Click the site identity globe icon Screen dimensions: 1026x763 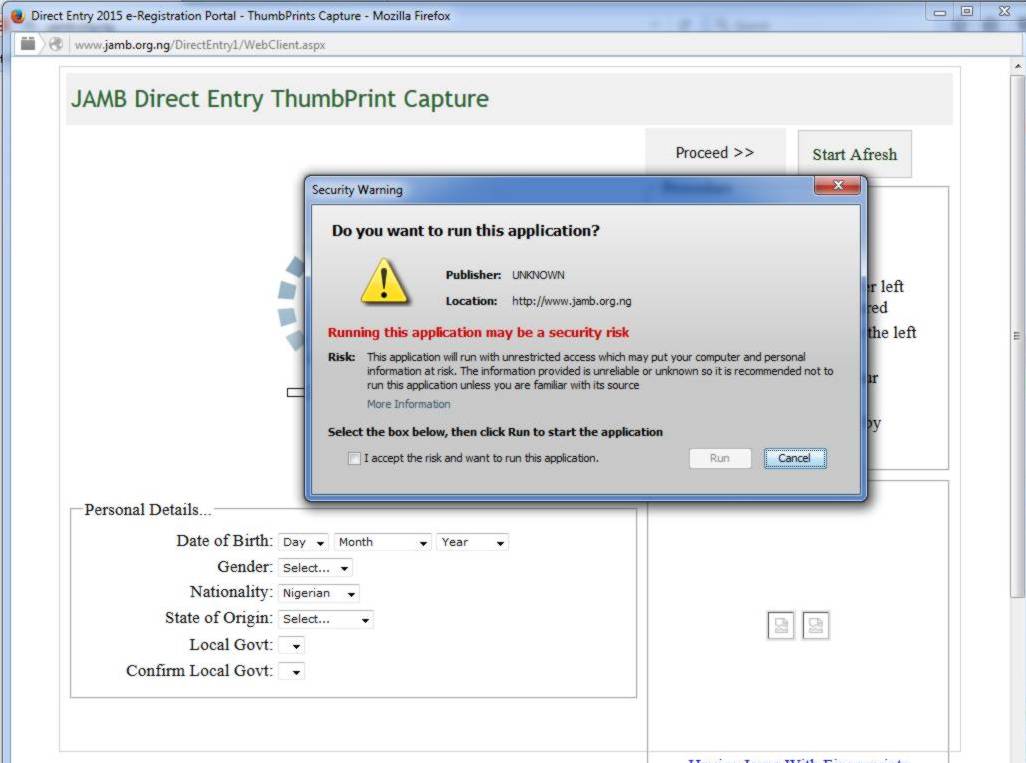[56, 44]
